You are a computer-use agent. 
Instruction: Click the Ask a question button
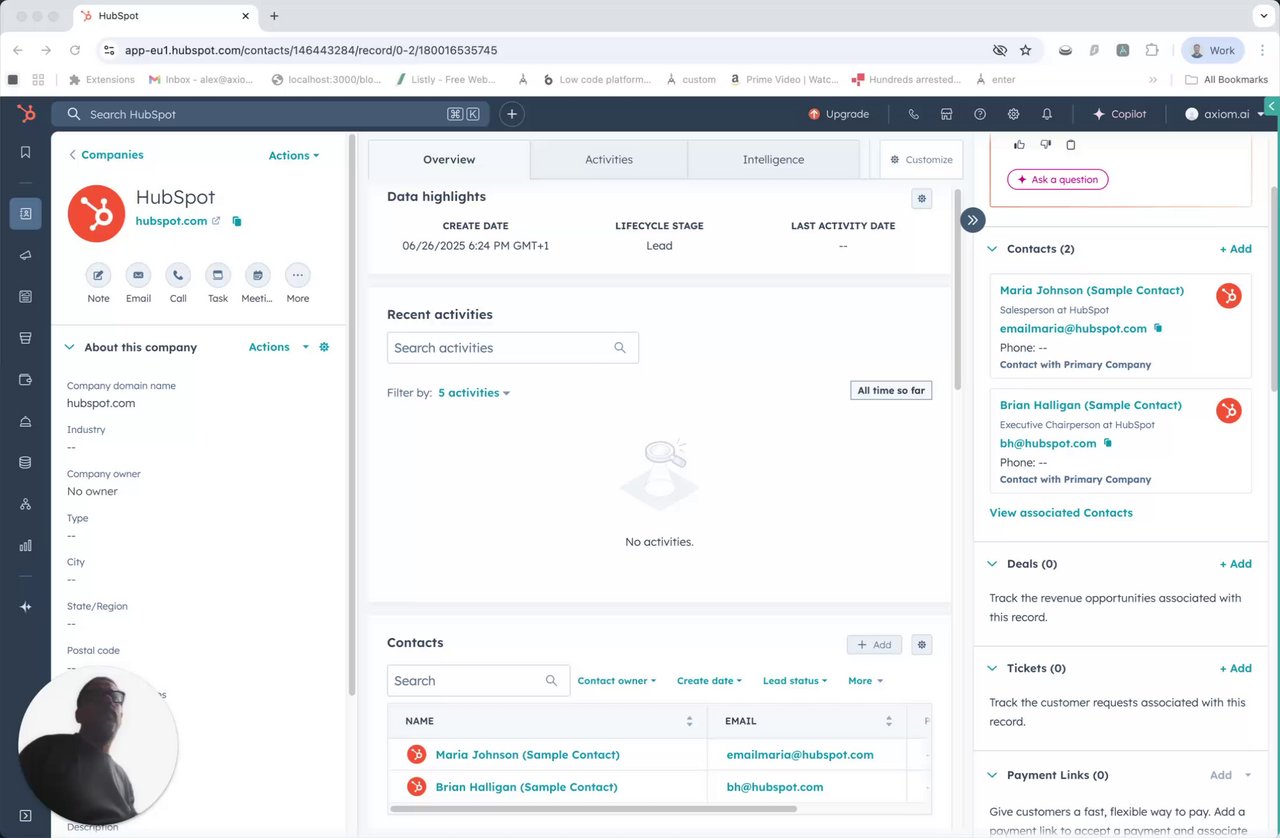1058,180
